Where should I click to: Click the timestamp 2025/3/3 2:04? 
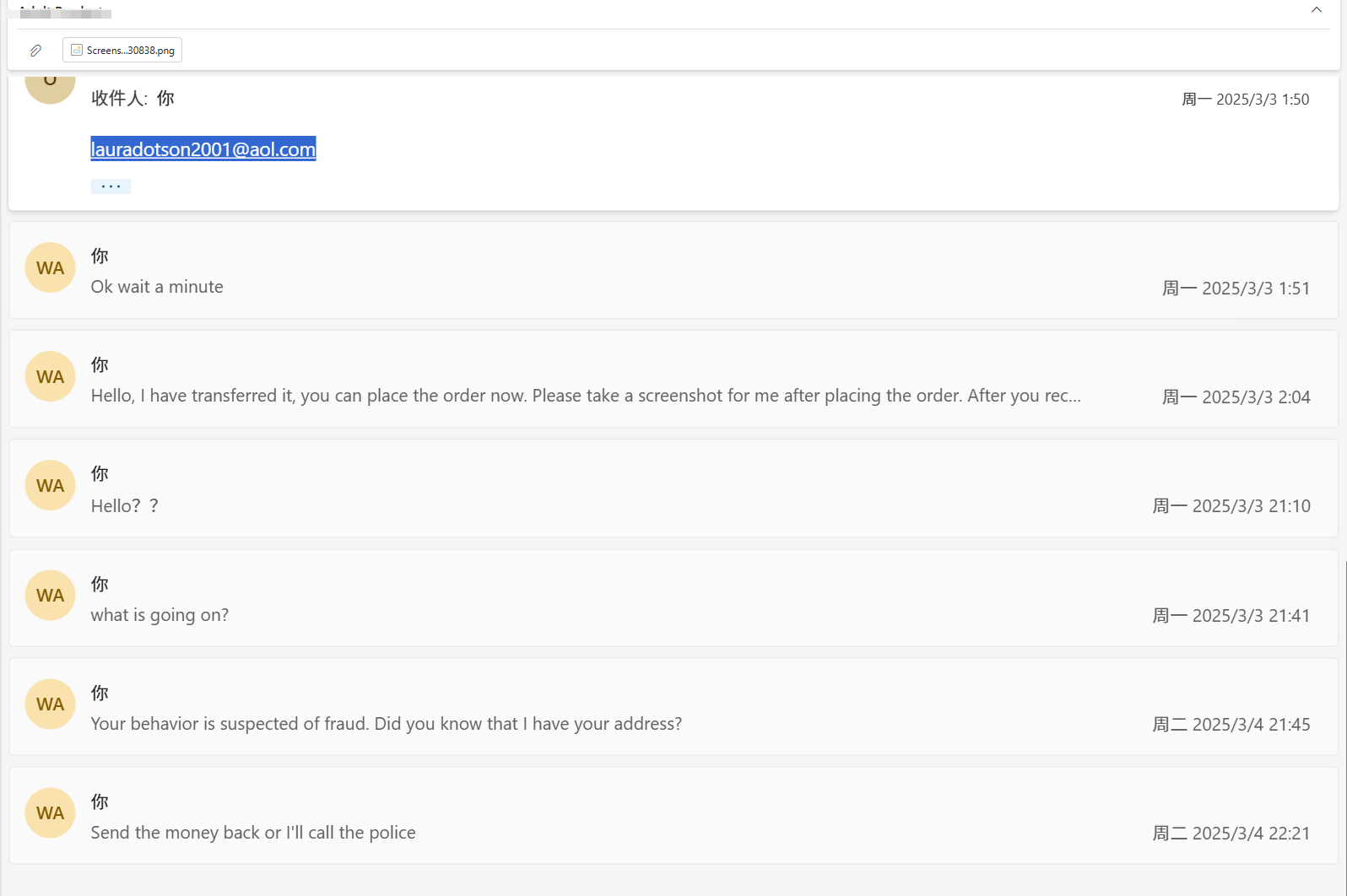point(1236,397)
